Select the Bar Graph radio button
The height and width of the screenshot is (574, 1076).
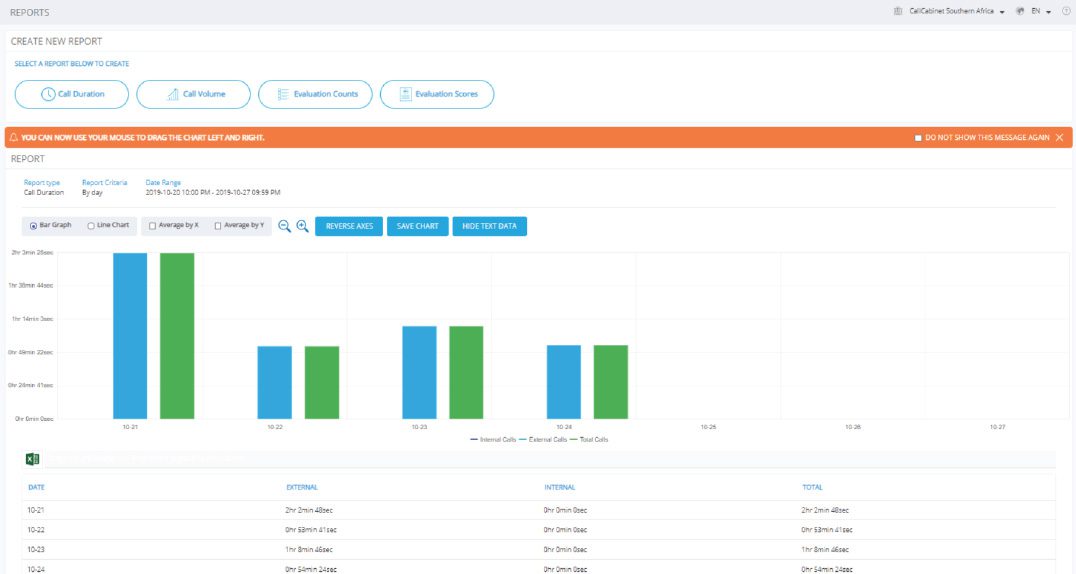point(33,226)
